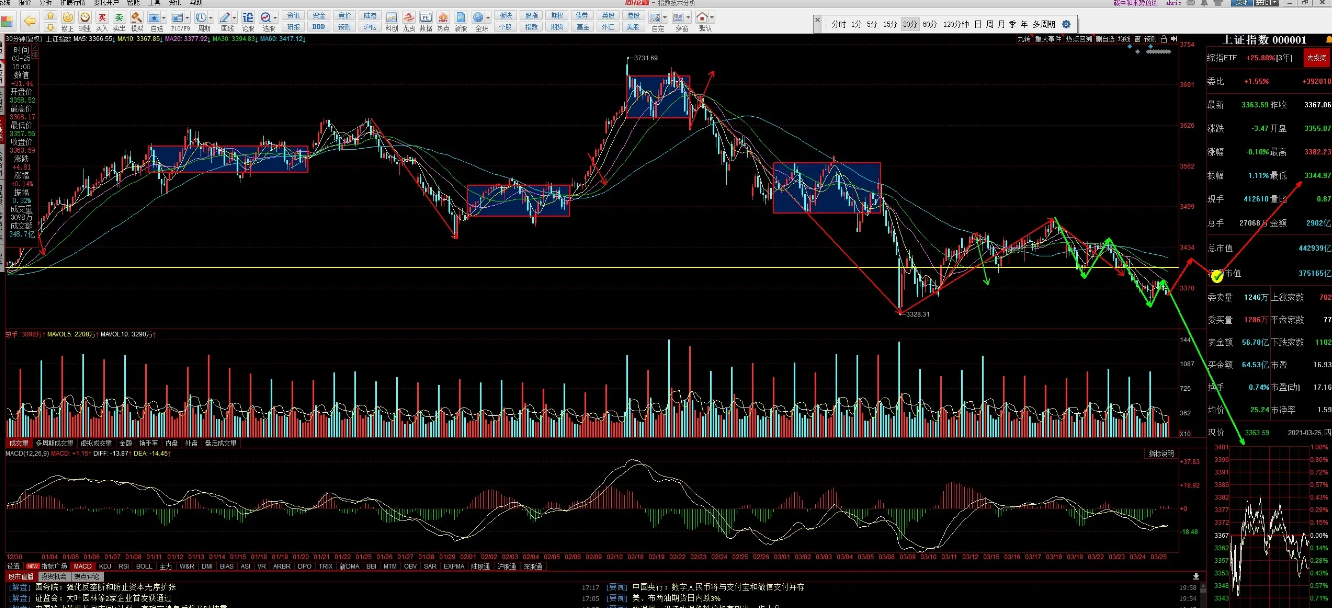
Task: Click the 论股 discussion icon
Action: tap(246, 19)
